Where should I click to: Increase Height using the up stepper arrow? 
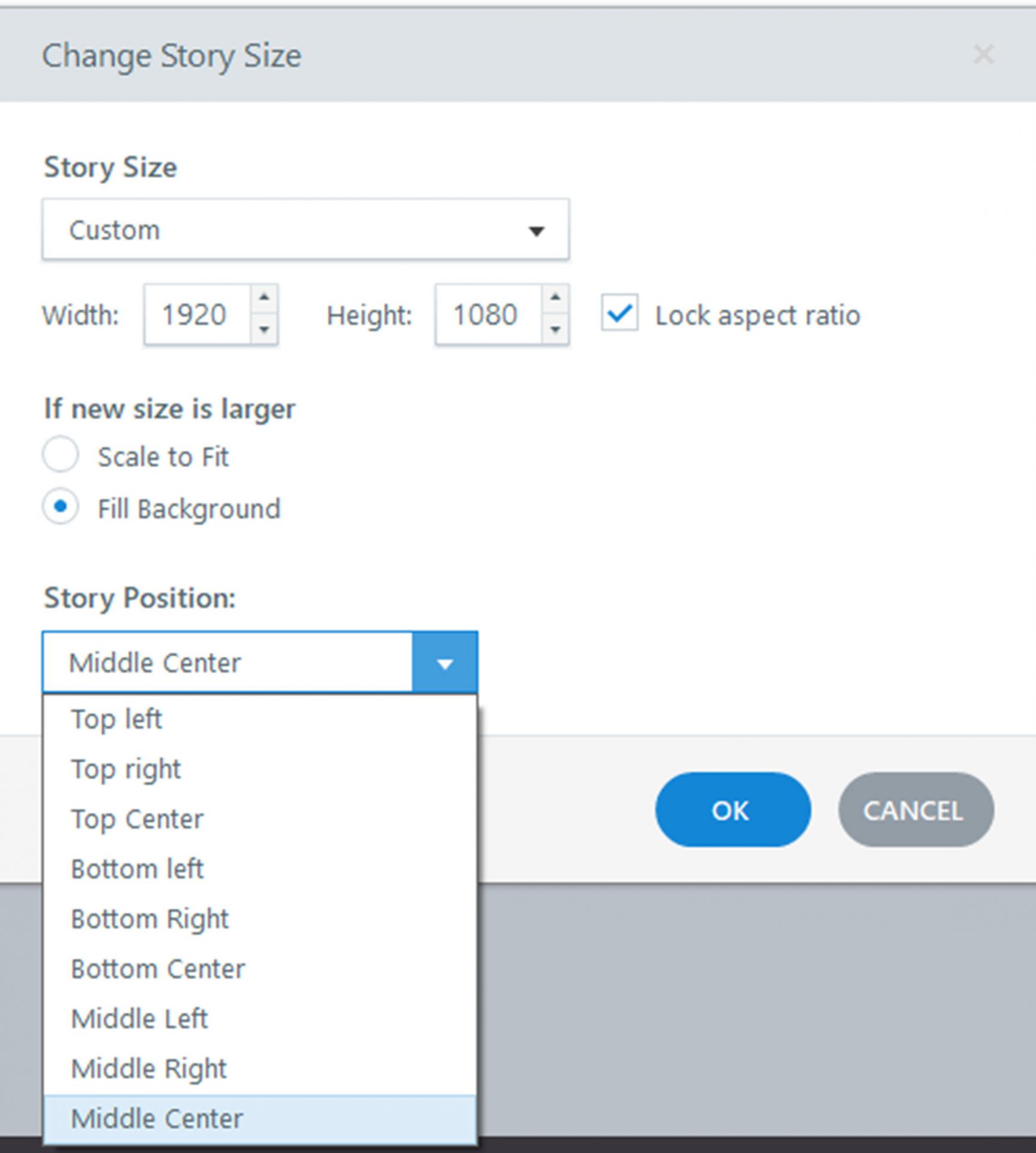(x=555, y=298)
